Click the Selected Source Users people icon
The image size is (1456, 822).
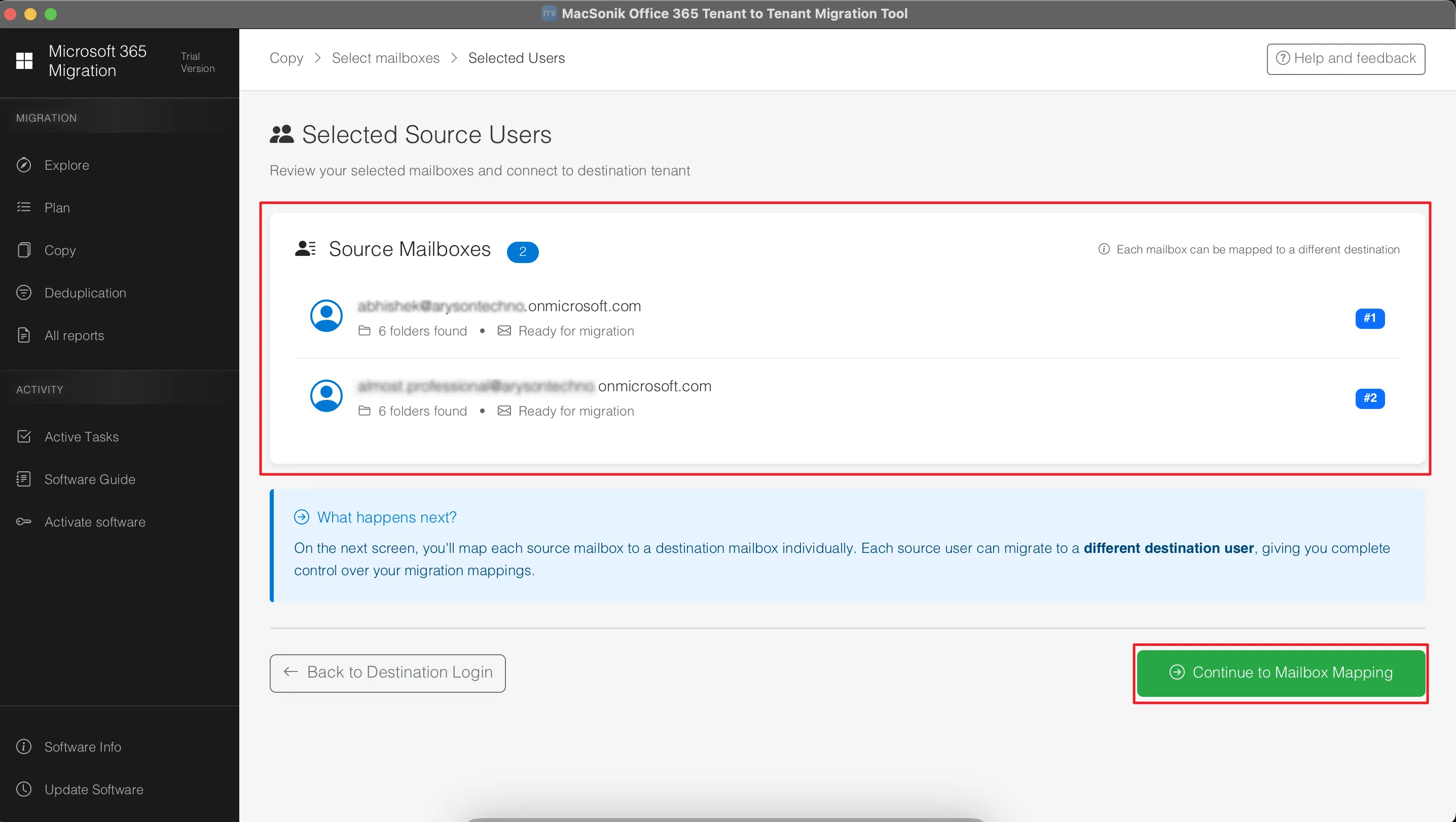(281, 134)
